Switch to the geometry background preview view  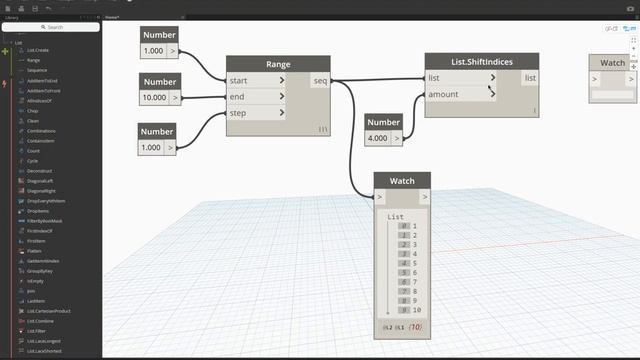611,29
